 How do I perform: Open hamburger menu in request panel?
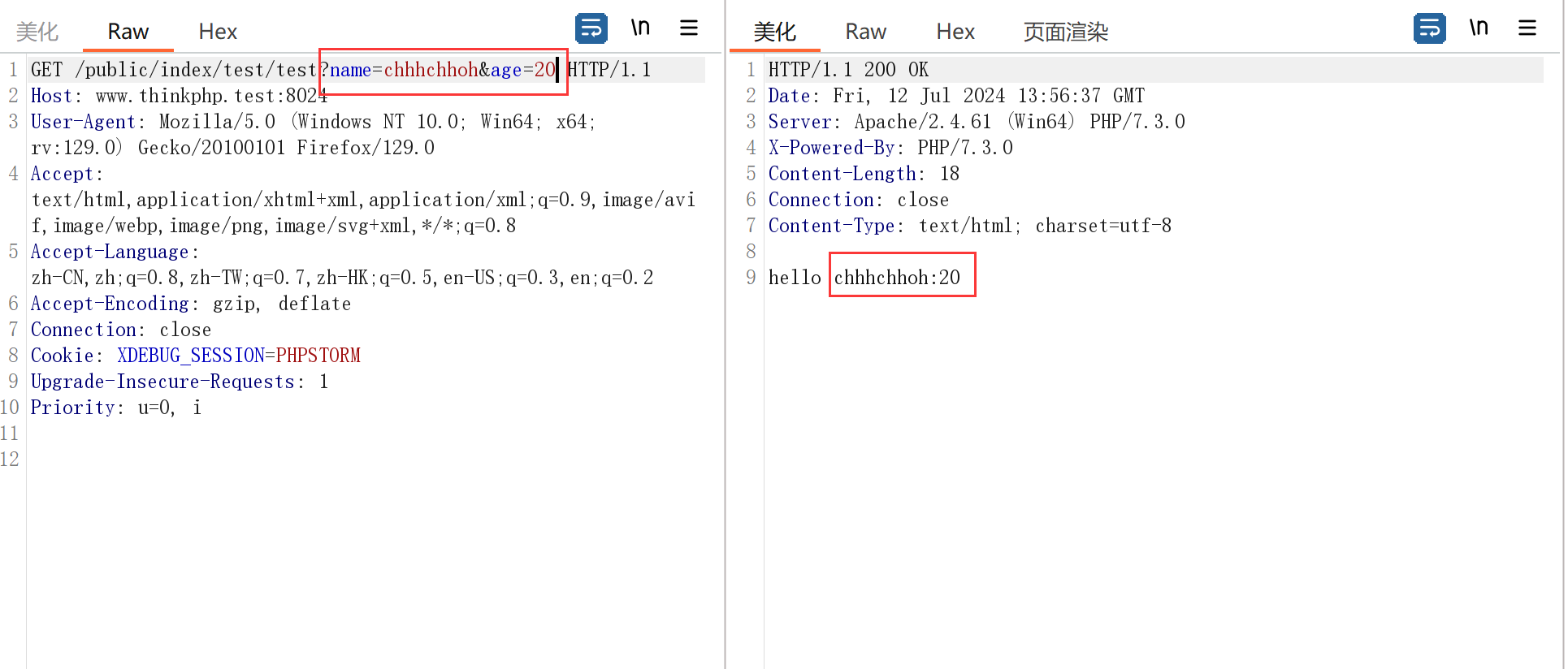[689, 28]
